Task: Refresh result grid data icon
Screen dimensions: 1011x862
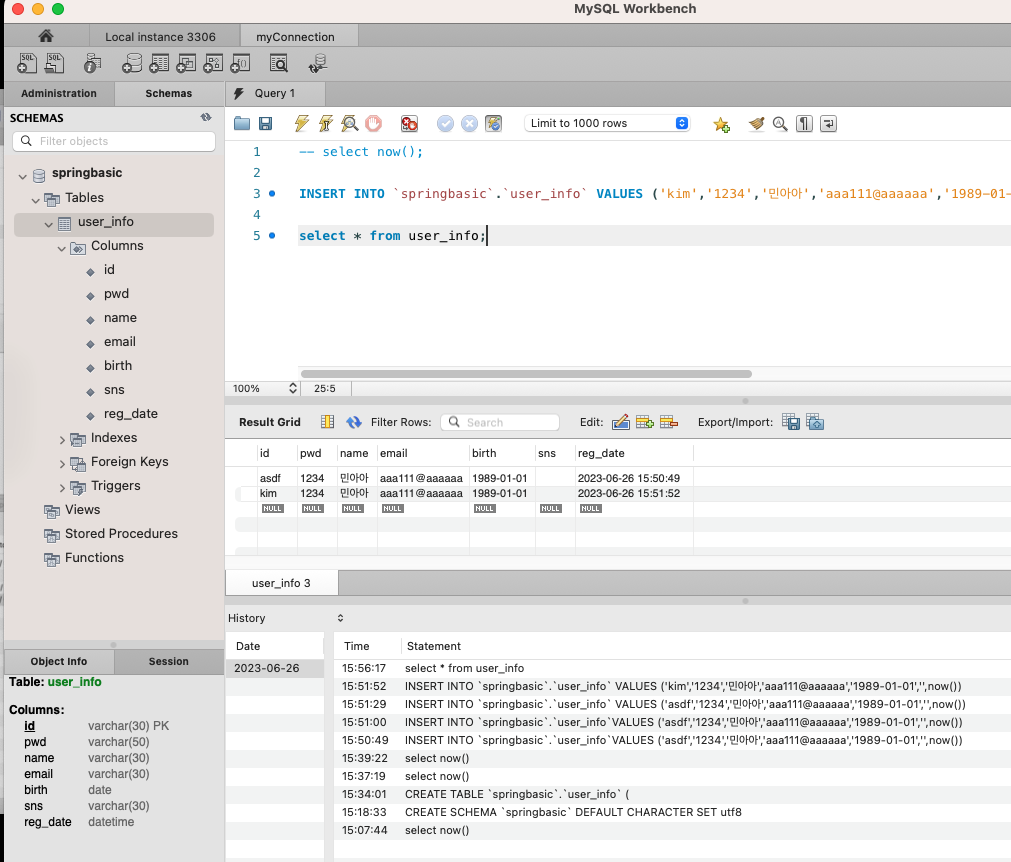Action: coord(354,422)
